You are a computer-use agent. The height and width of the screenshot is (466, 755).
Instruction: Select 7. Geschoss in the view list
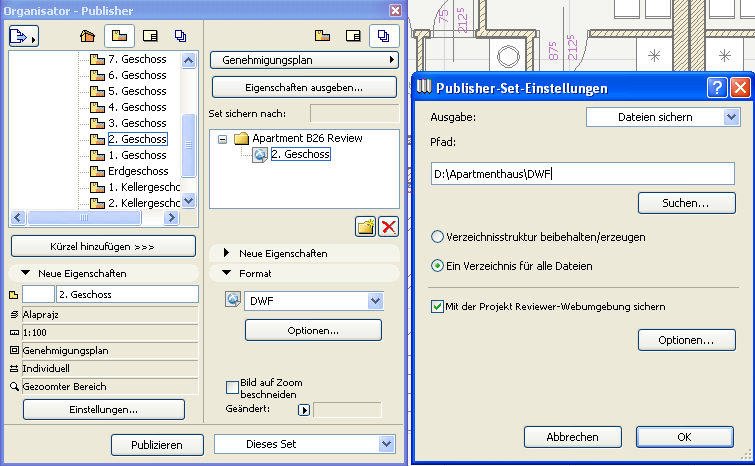137,59
